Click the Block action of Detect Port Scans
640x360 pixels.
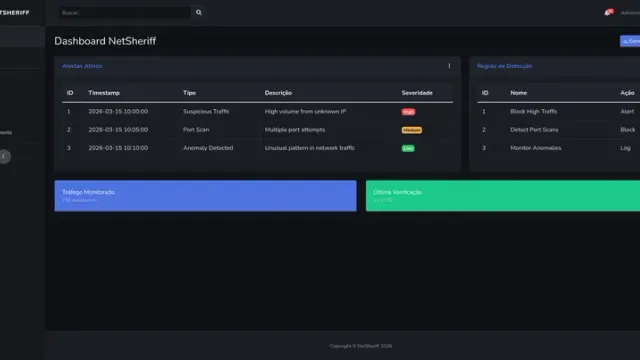[x=628, y=130]
